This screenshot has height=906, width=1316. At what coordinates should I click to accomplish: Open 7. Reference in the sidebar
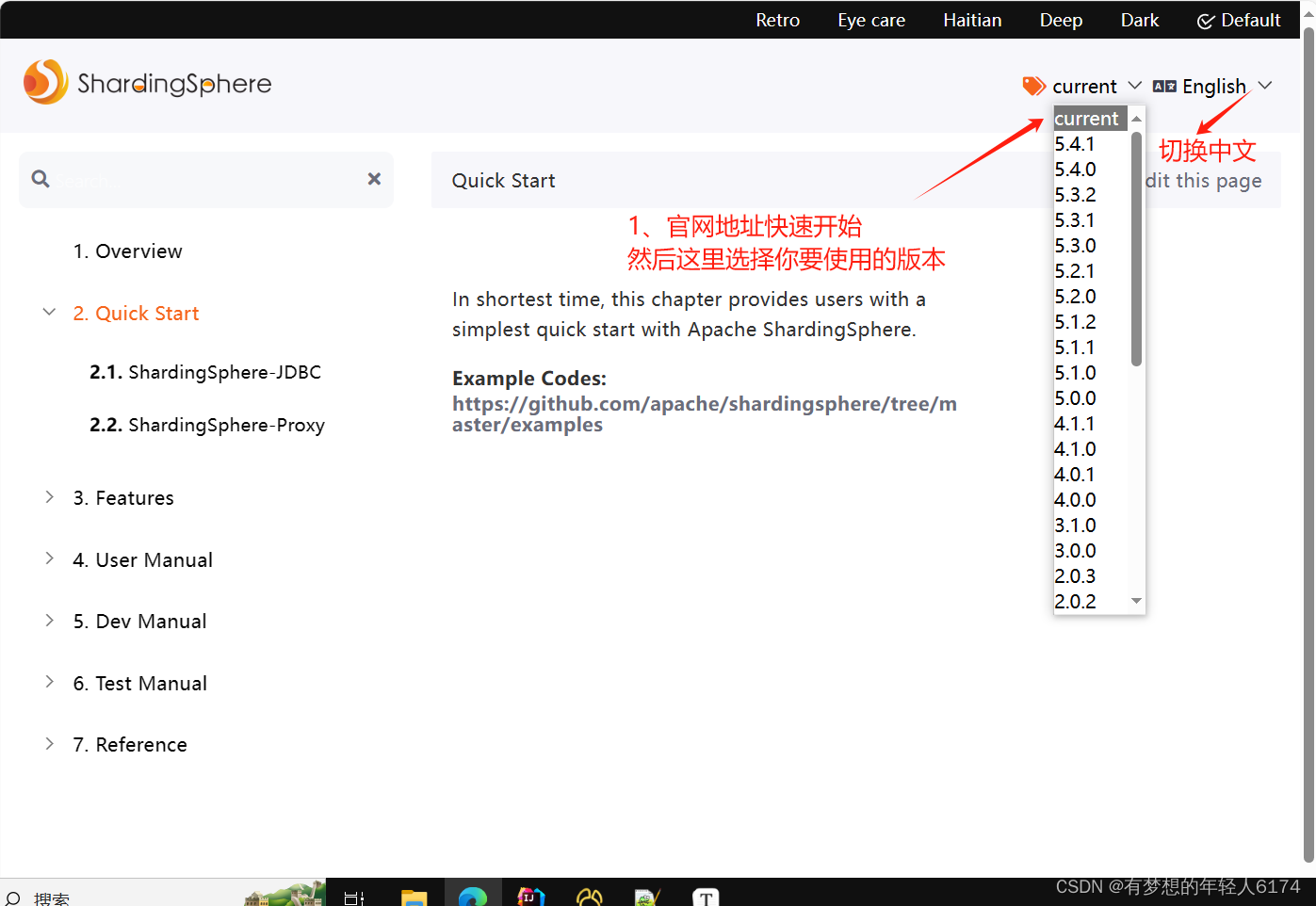pyautogui.click(x=130, y=745)
